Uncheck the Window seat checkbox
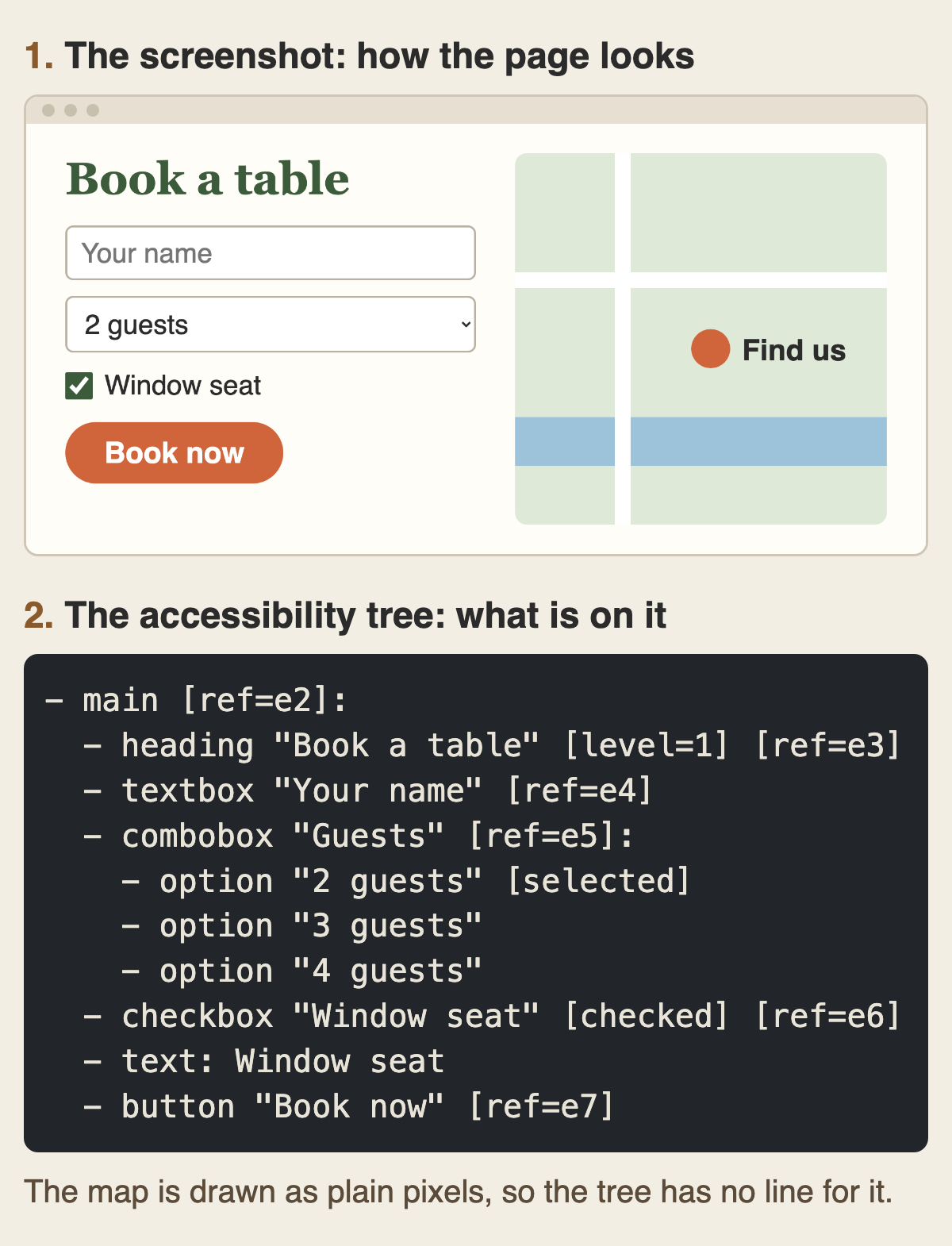Viewport: 952px width, 1246px height. [x=79, y=386]
